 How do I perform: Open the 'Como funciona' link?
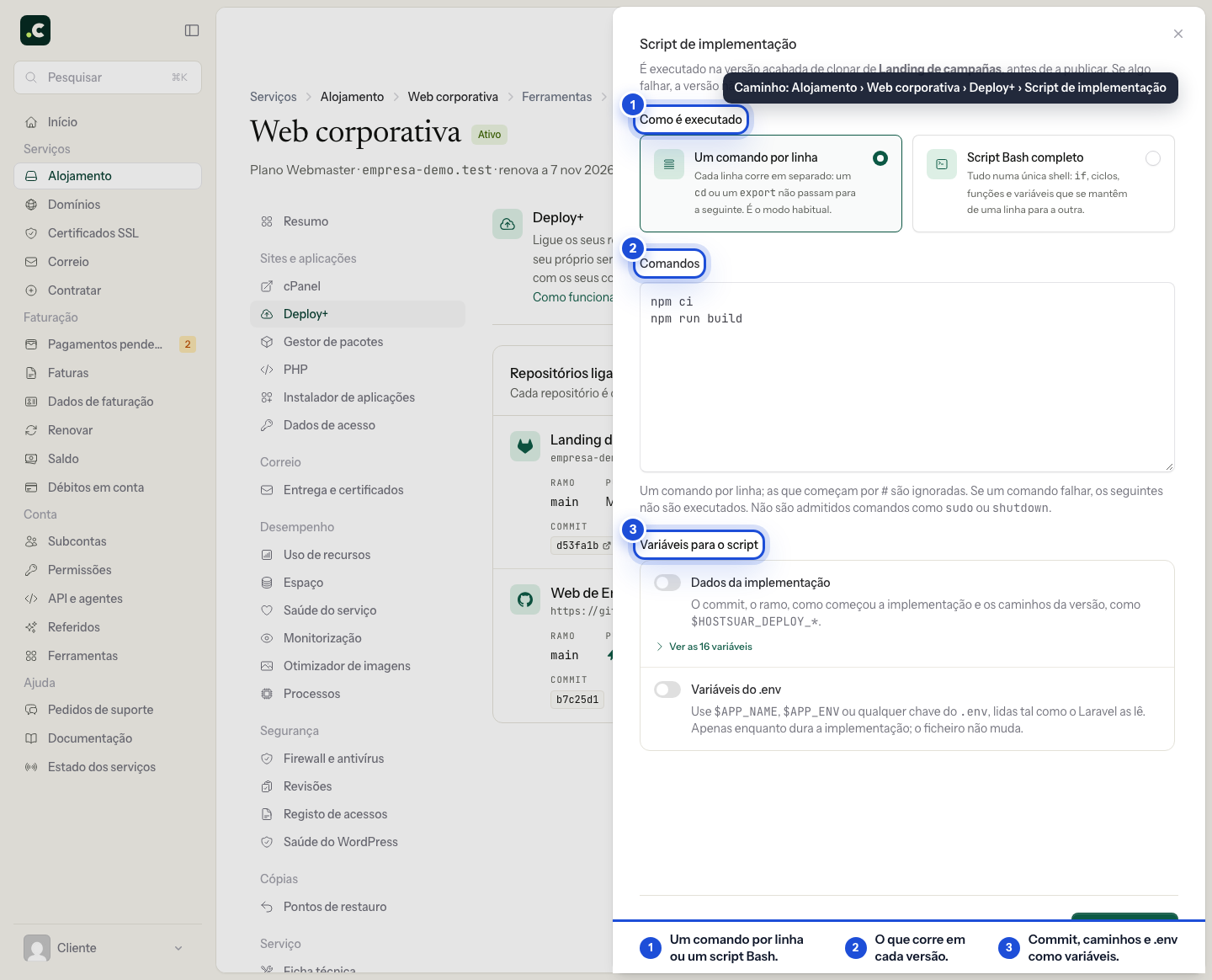point(573,297)
